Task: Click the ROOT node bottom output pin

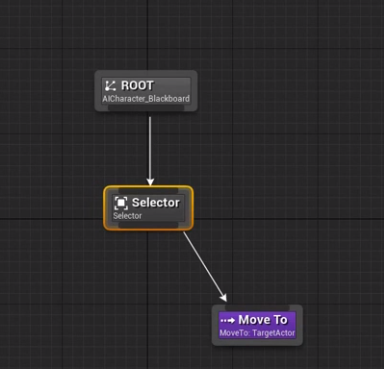Action: tap(146, 108)
